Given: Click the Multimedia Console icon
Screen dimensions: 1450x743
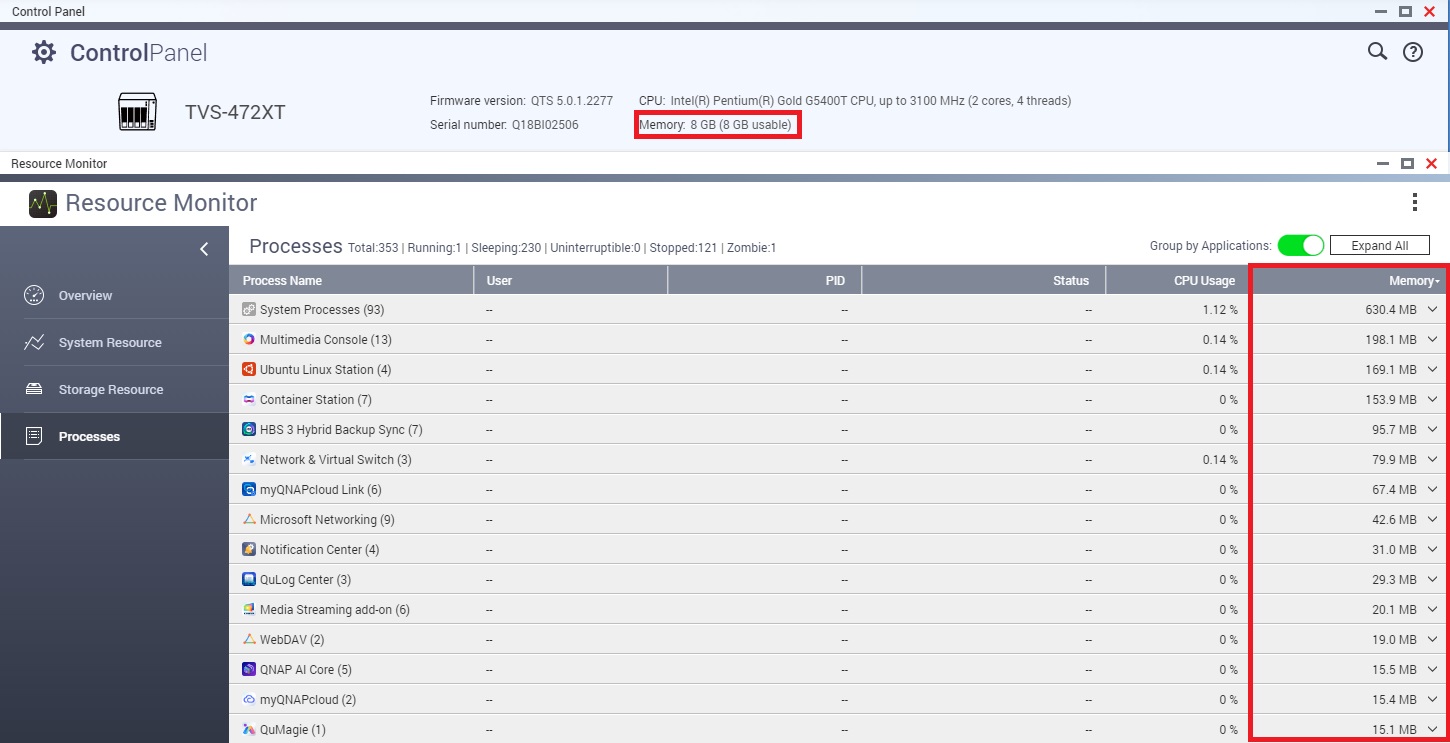Looking at the screenshot, I should click(249, 340).
